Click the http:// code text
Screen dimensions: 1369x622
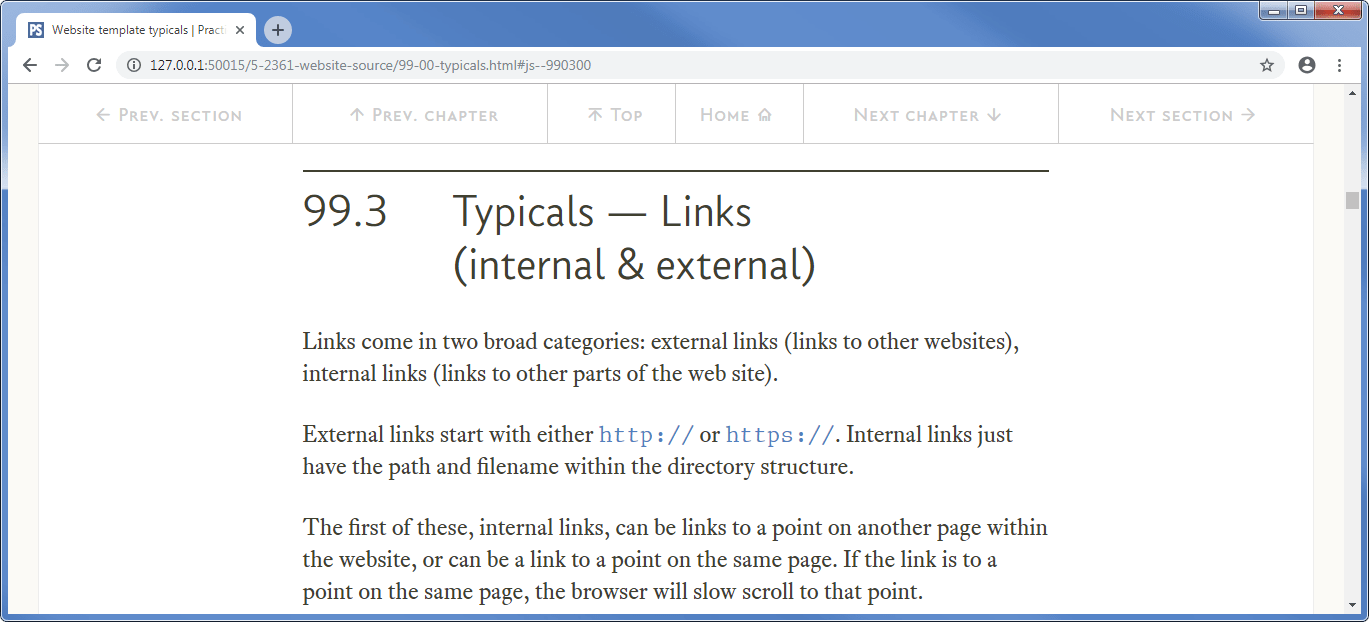tap(646, 436)
